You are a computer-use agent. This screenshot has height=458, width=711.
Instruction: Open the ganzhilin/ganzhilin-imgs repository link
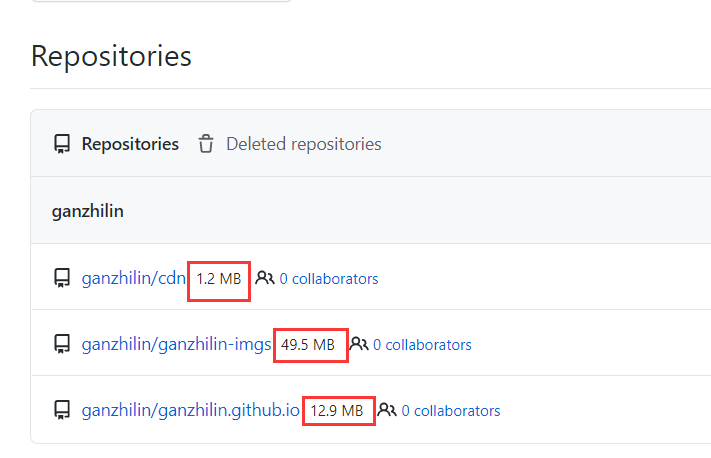(176, 345)
